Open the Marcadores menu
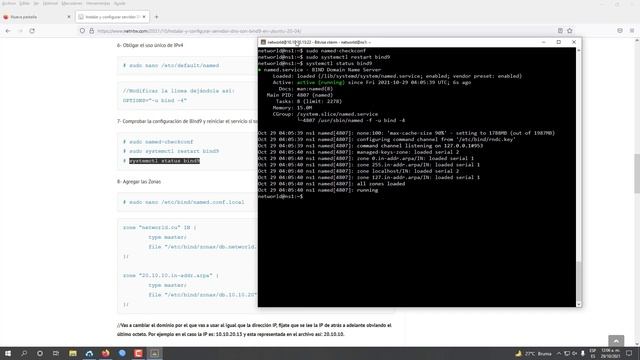This screenshot has width=640, height=360. (x=71, y=3)
